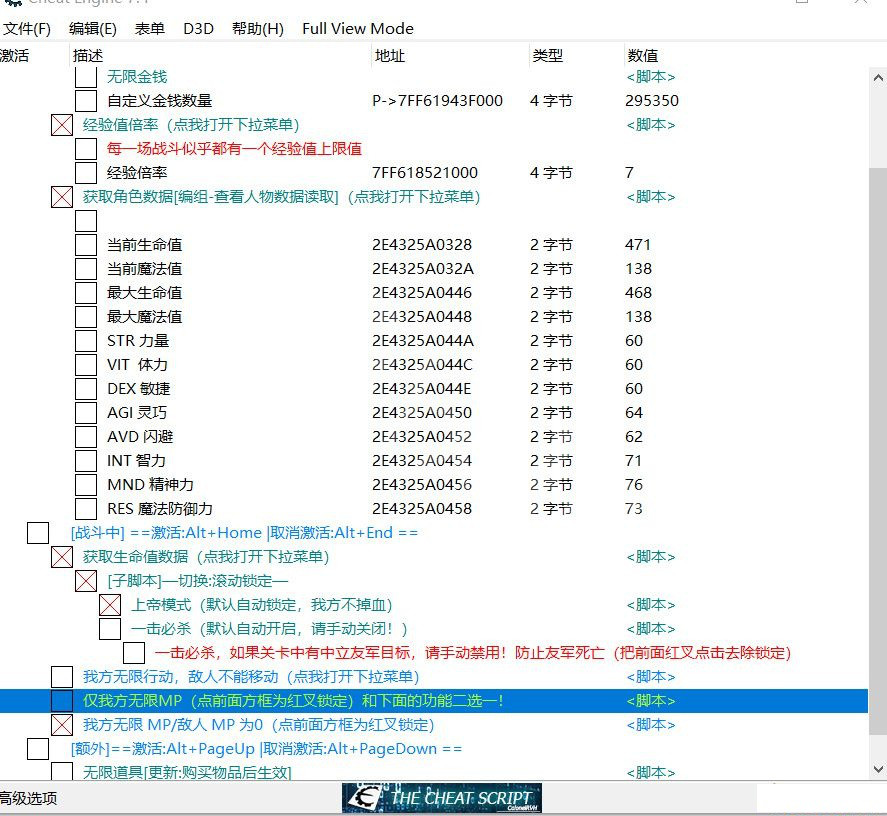Disable the 上帝模式 god mode checkbox
The width and height of the screenshot is (887, 816).
tap(110, 605)
